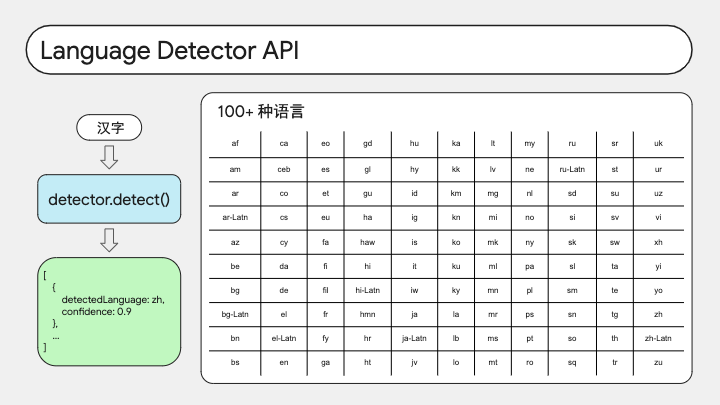Select the 'th' language cell

pyautogui.click(x=615, y=338)
